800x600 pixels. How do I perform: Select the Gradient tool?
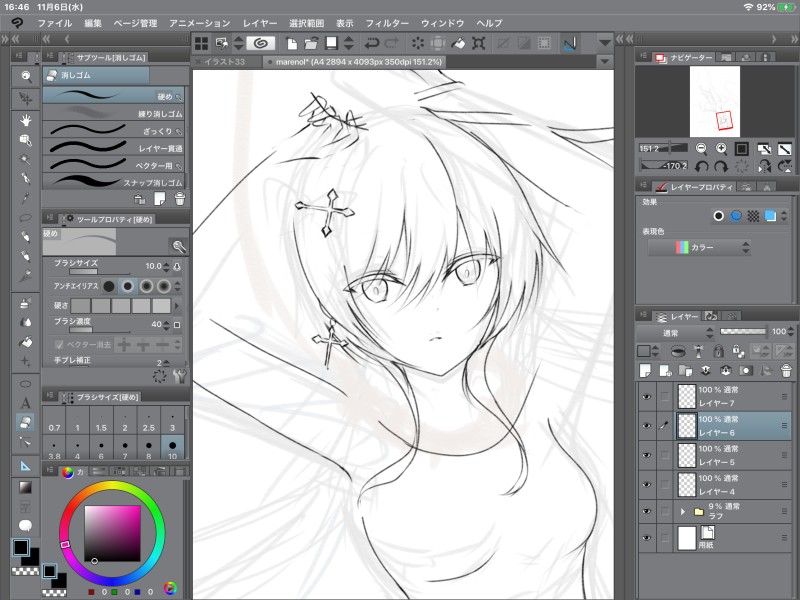pyautogui.click(x=26, y=487)
